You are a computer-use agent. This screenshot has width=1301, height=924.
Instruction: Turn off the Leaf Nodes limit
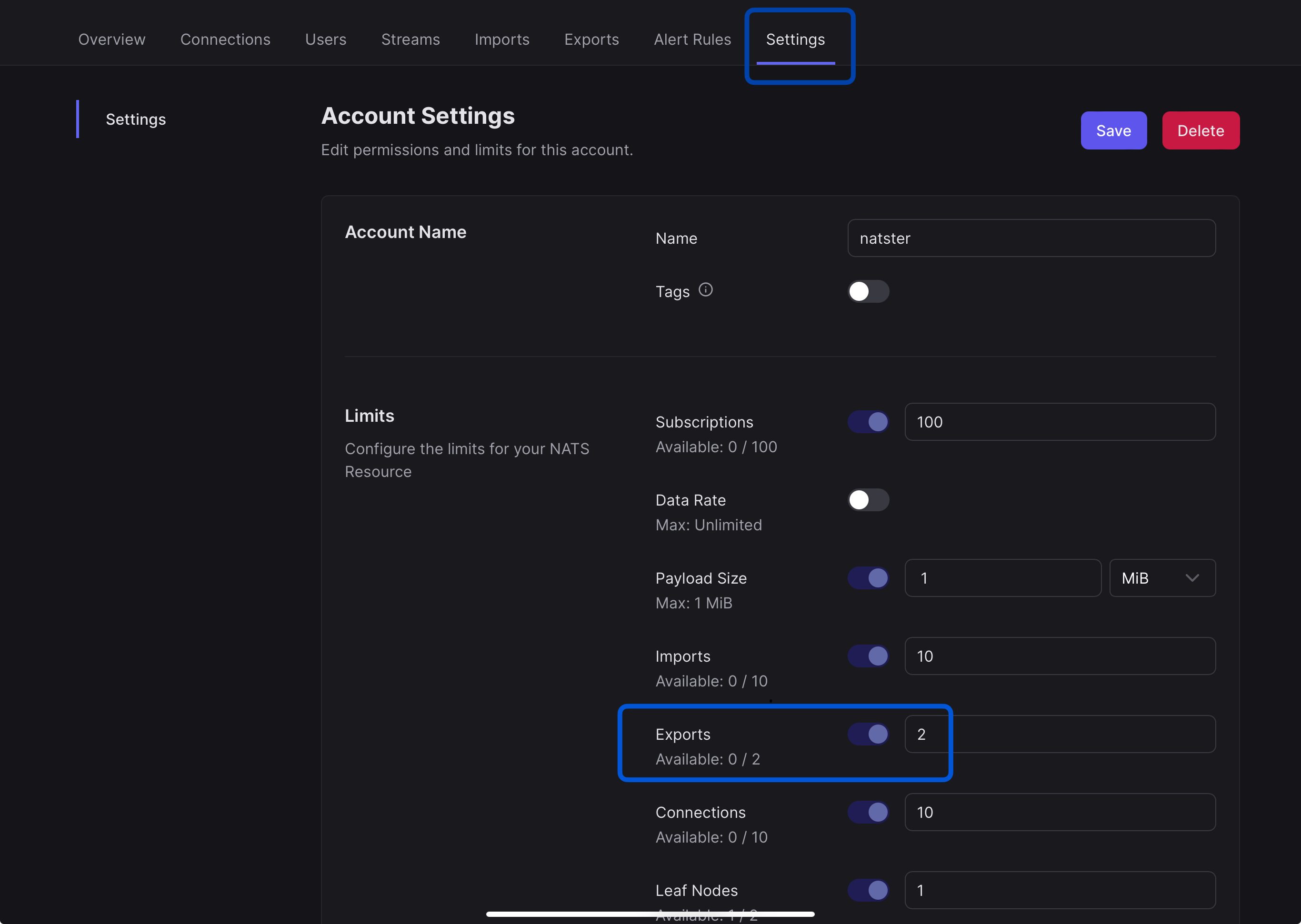[868, 890]
